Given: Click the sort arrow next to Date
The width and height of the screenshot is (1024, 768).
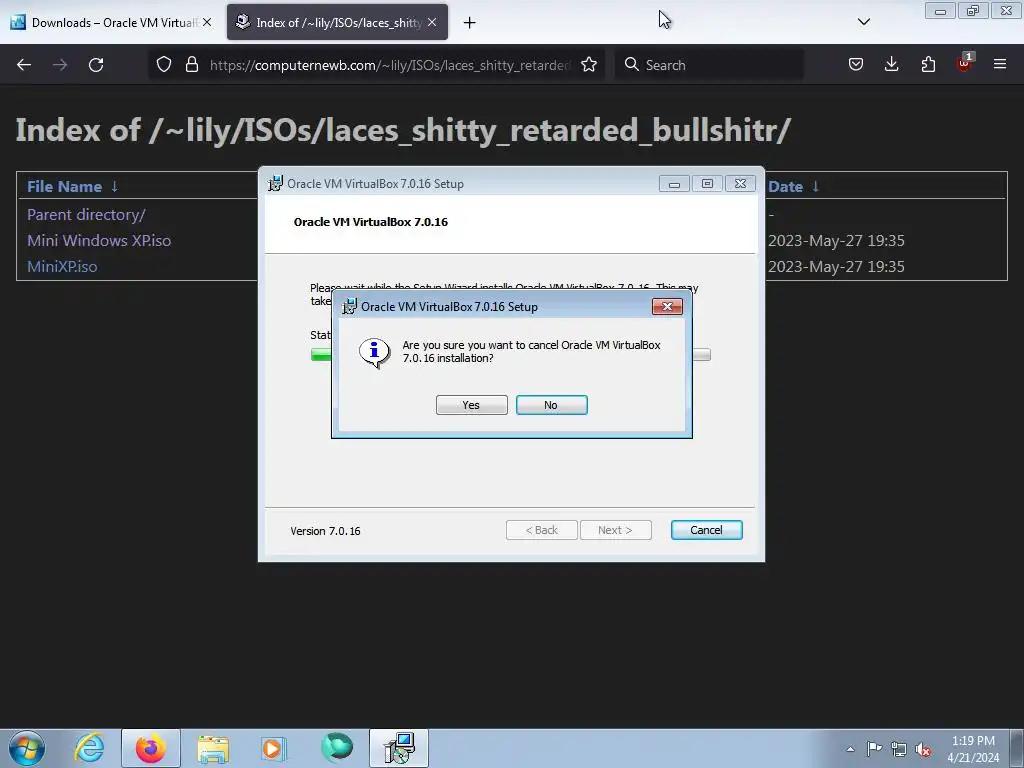Looking at the screenshot, I should [x=815, y=186].
